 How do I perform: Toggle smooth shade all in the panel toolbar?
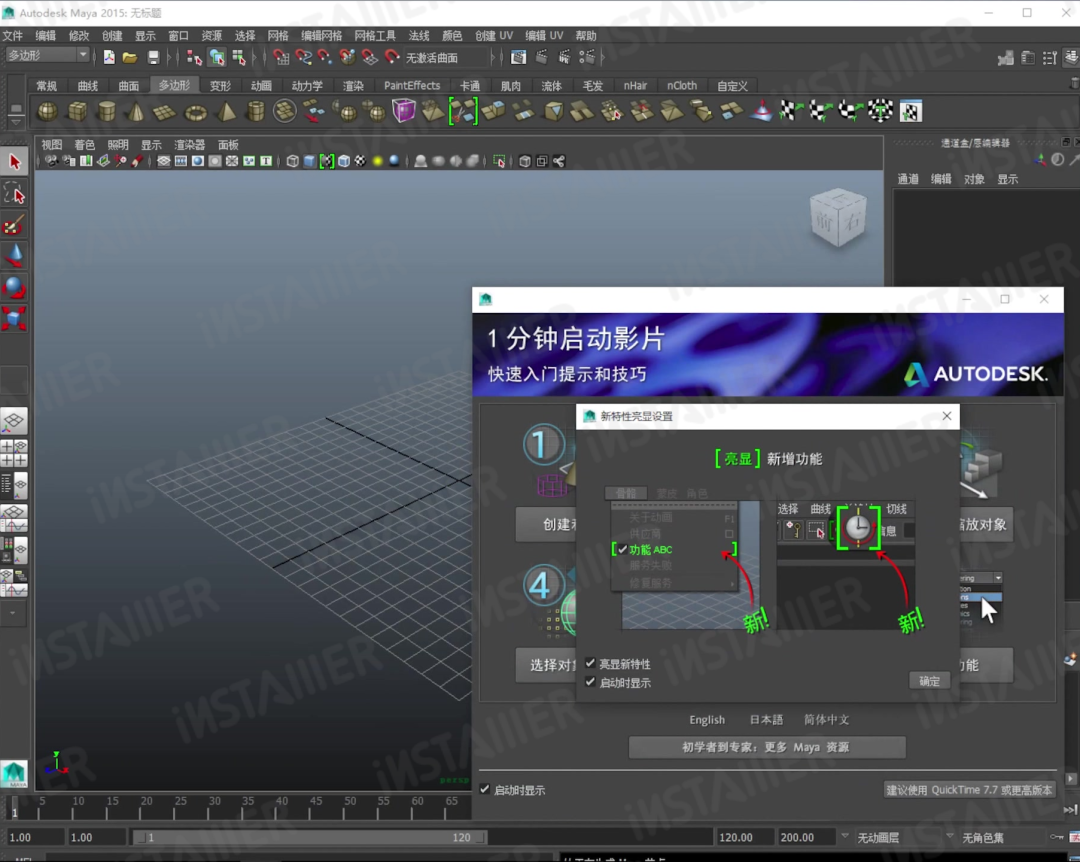coord(309,161)
